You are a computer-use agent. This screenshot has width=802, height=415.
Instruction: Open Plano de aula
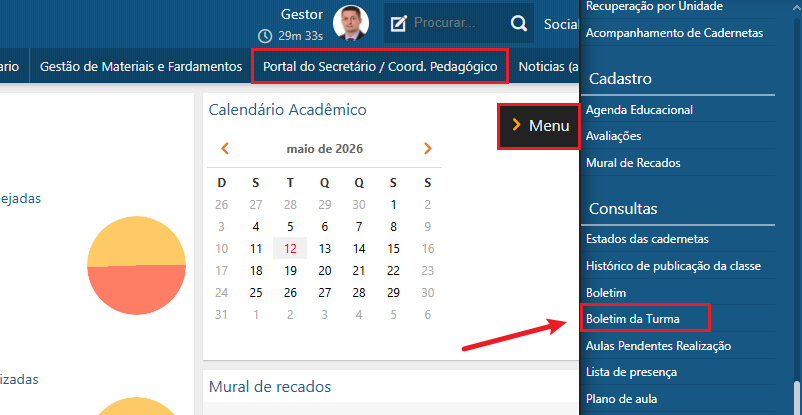click(x=621, y=399)
